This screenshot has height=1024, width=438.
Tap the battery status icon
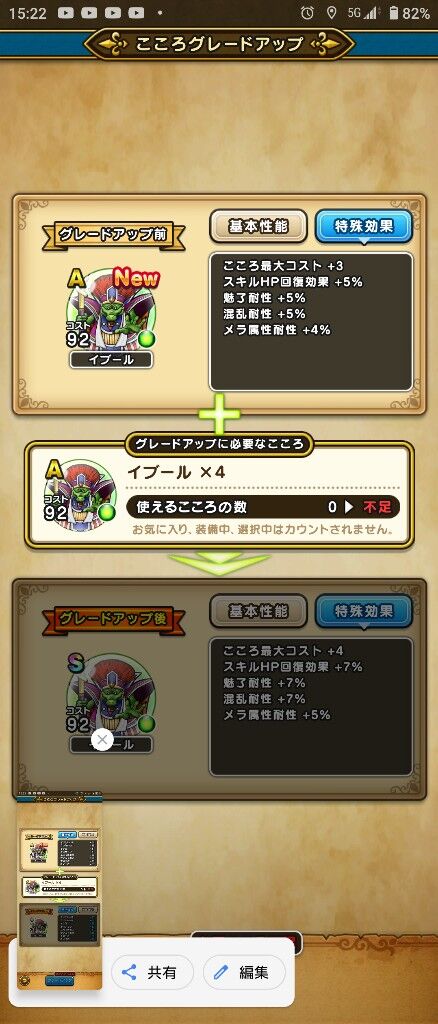394,12
